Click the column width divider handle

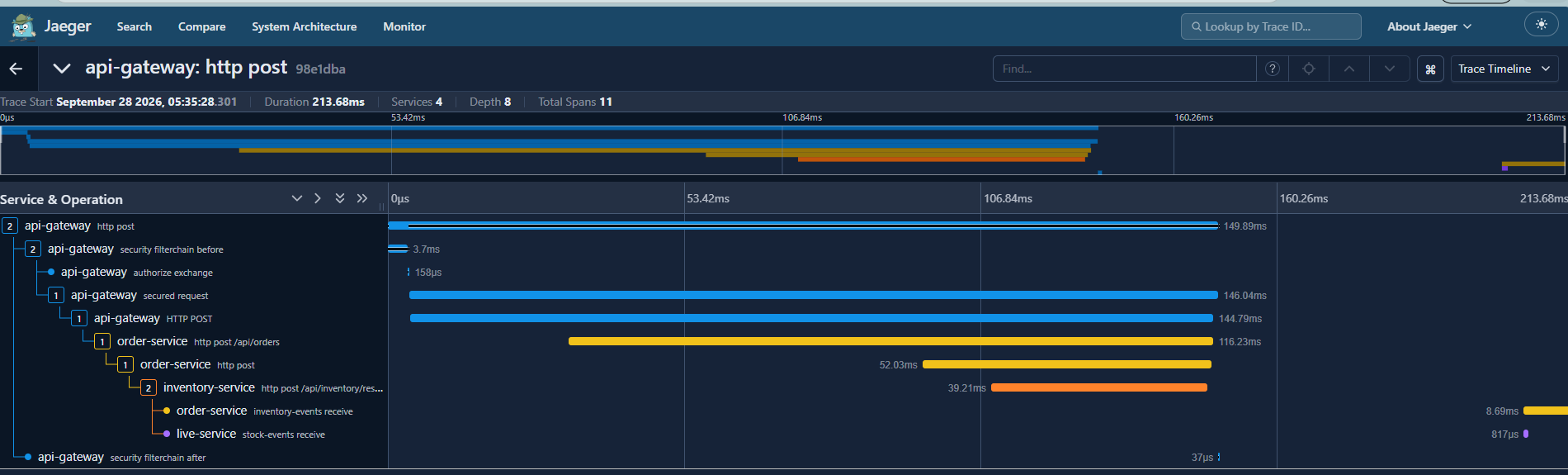(x=381, y=207)
